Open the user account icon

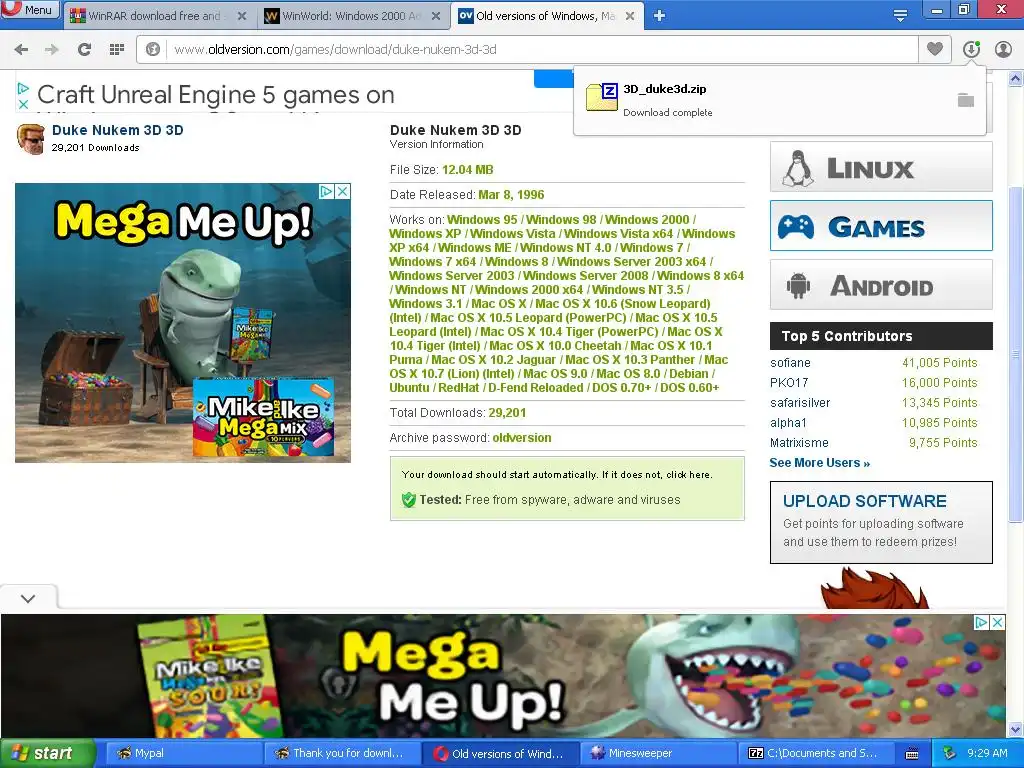coord(1003,50)
